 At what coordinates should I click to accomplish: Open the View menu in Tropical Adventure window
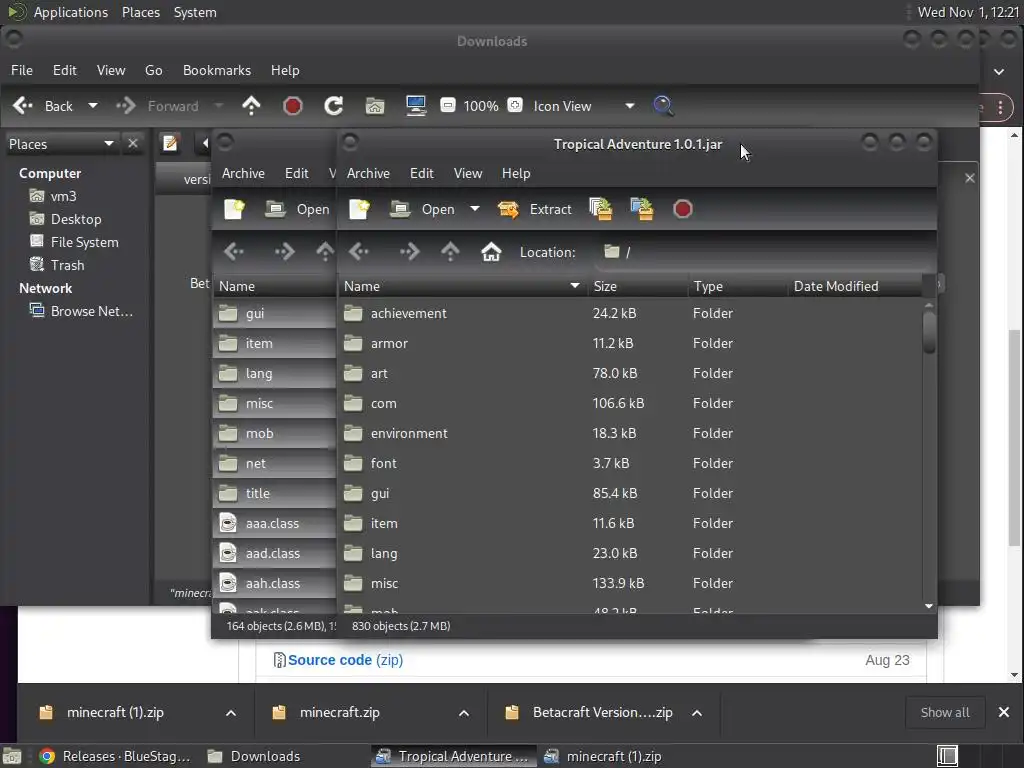coord(468,173)
